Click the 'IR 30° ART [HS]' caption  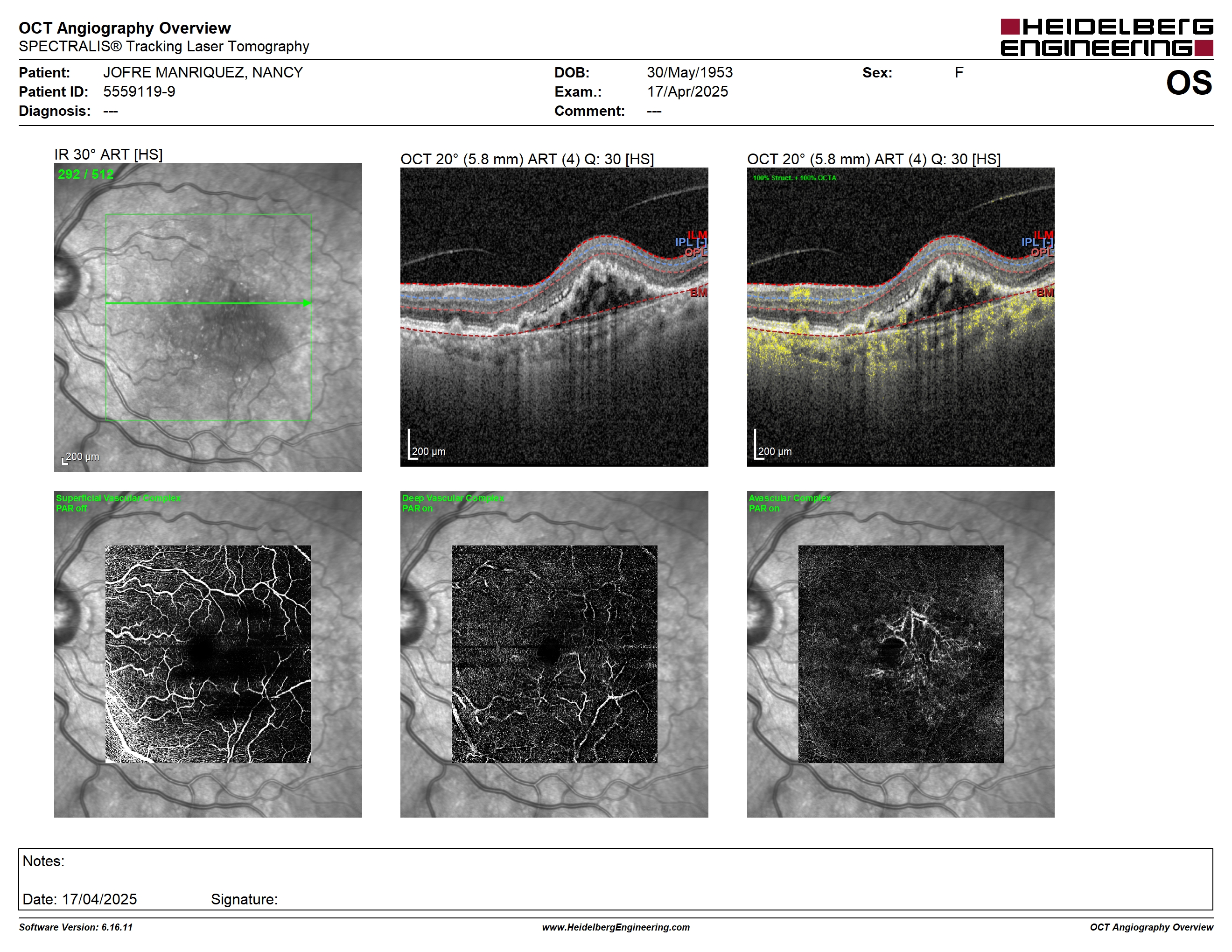pos(108,154)
